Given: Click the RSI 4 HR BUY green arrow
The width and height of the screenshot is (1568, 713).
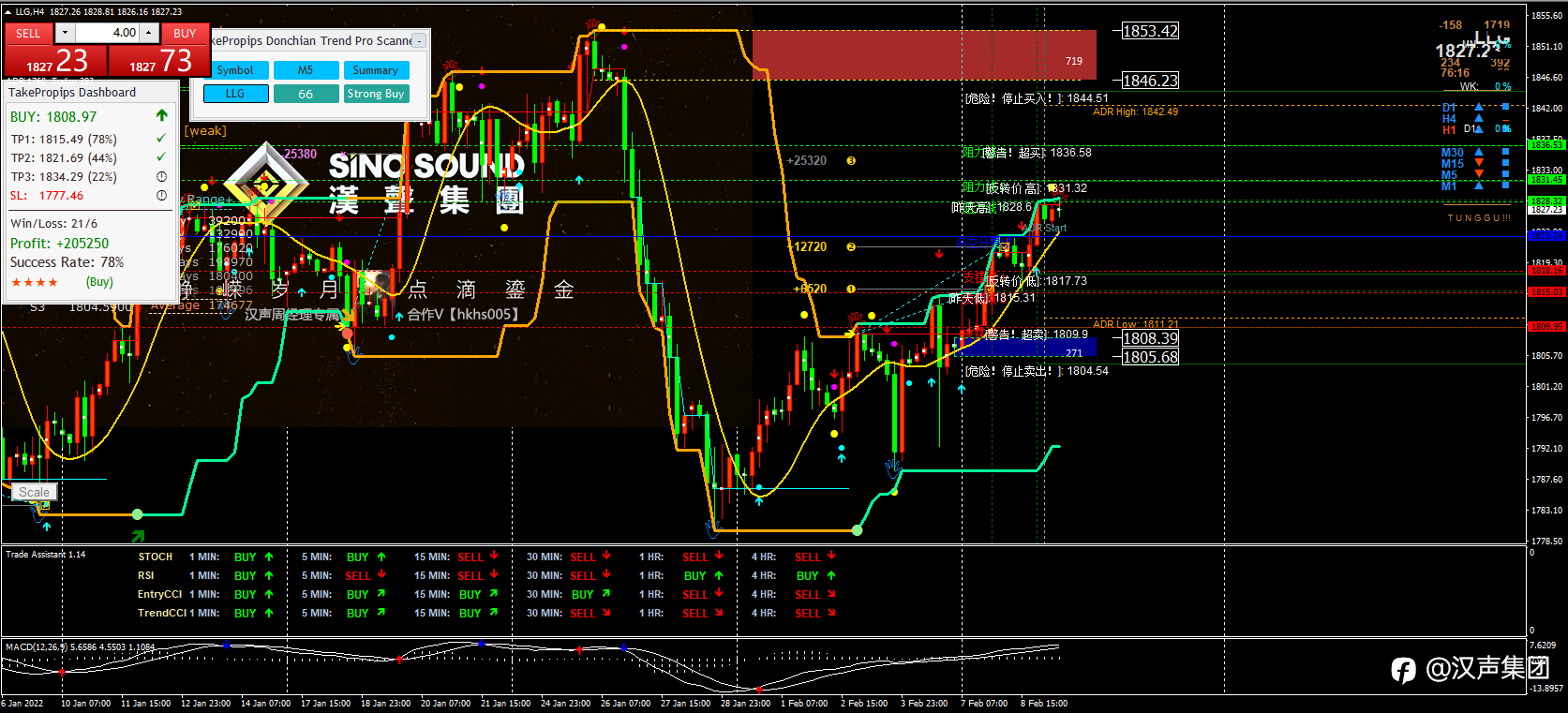Looking at the screenshot, I should [831, 575].
